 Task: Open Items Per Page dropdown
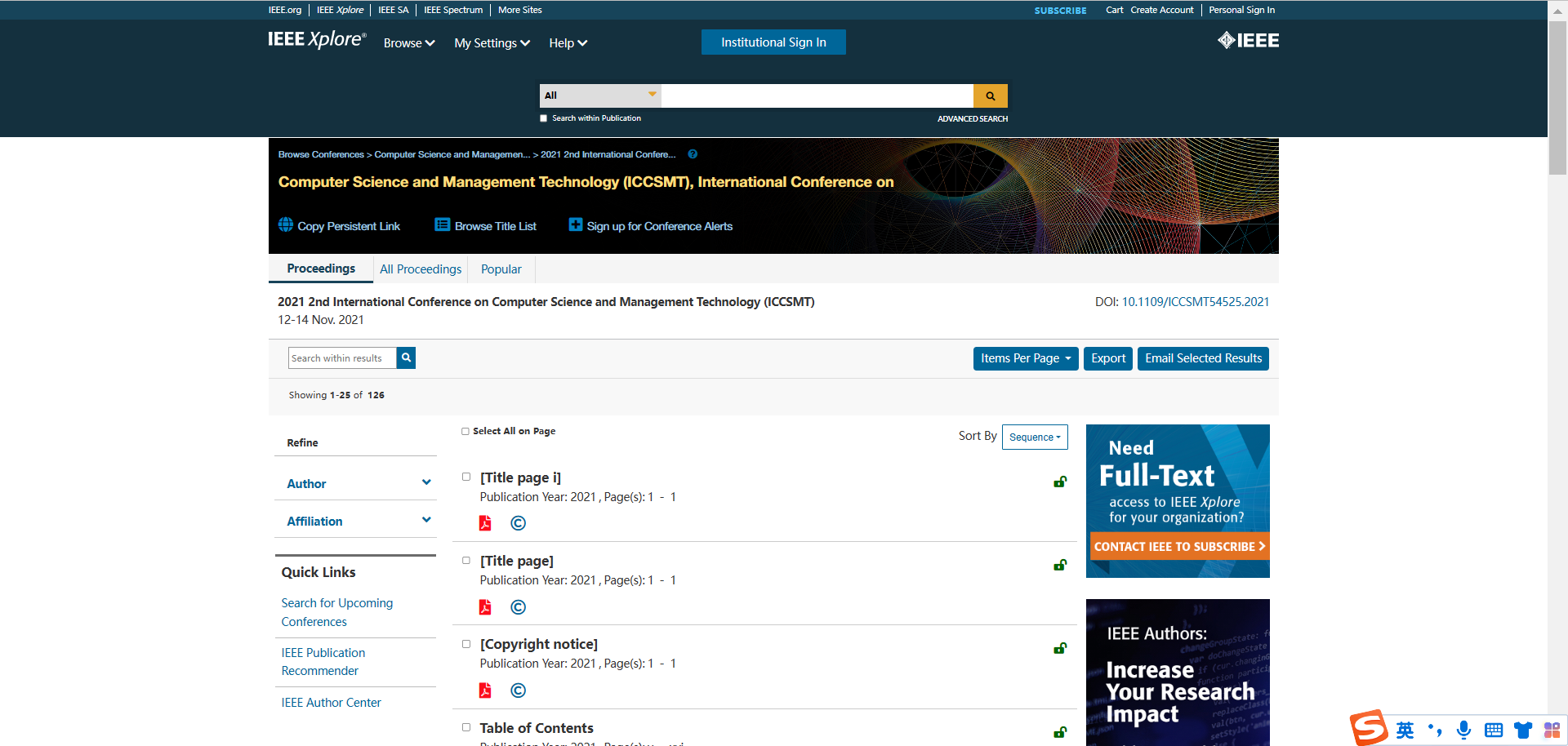pos(1026,358)
